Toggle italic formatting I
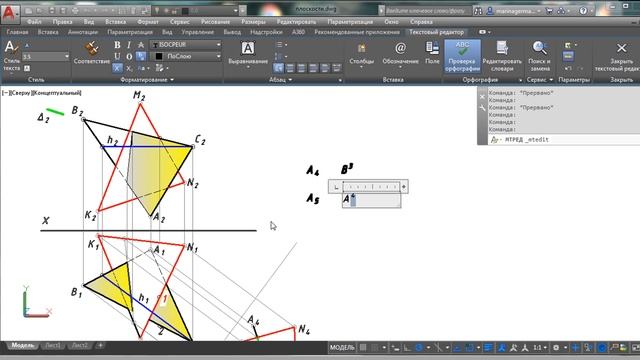 129,44
